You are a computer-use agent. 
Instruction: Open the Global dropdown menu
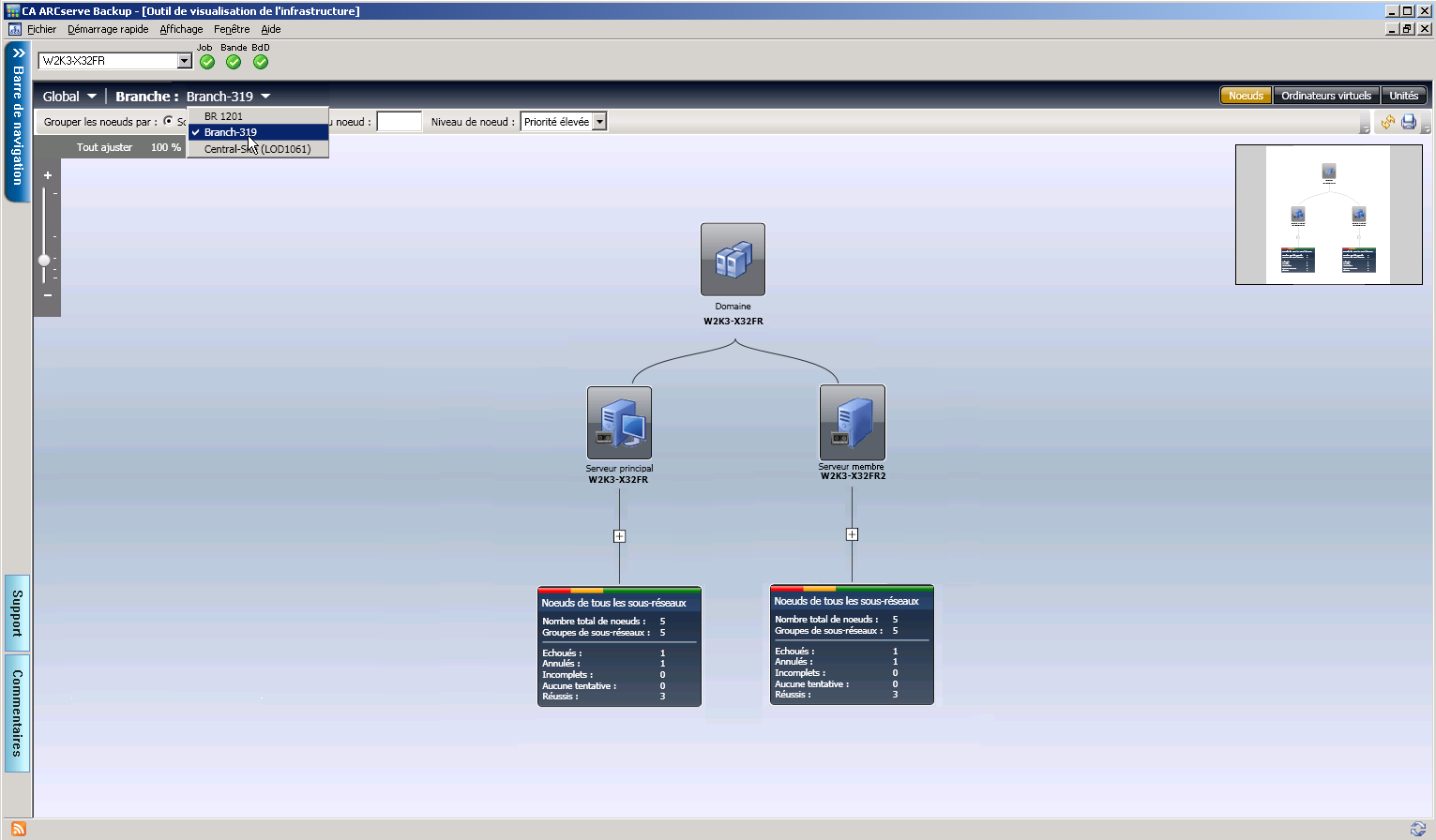[x=69, y=97]
